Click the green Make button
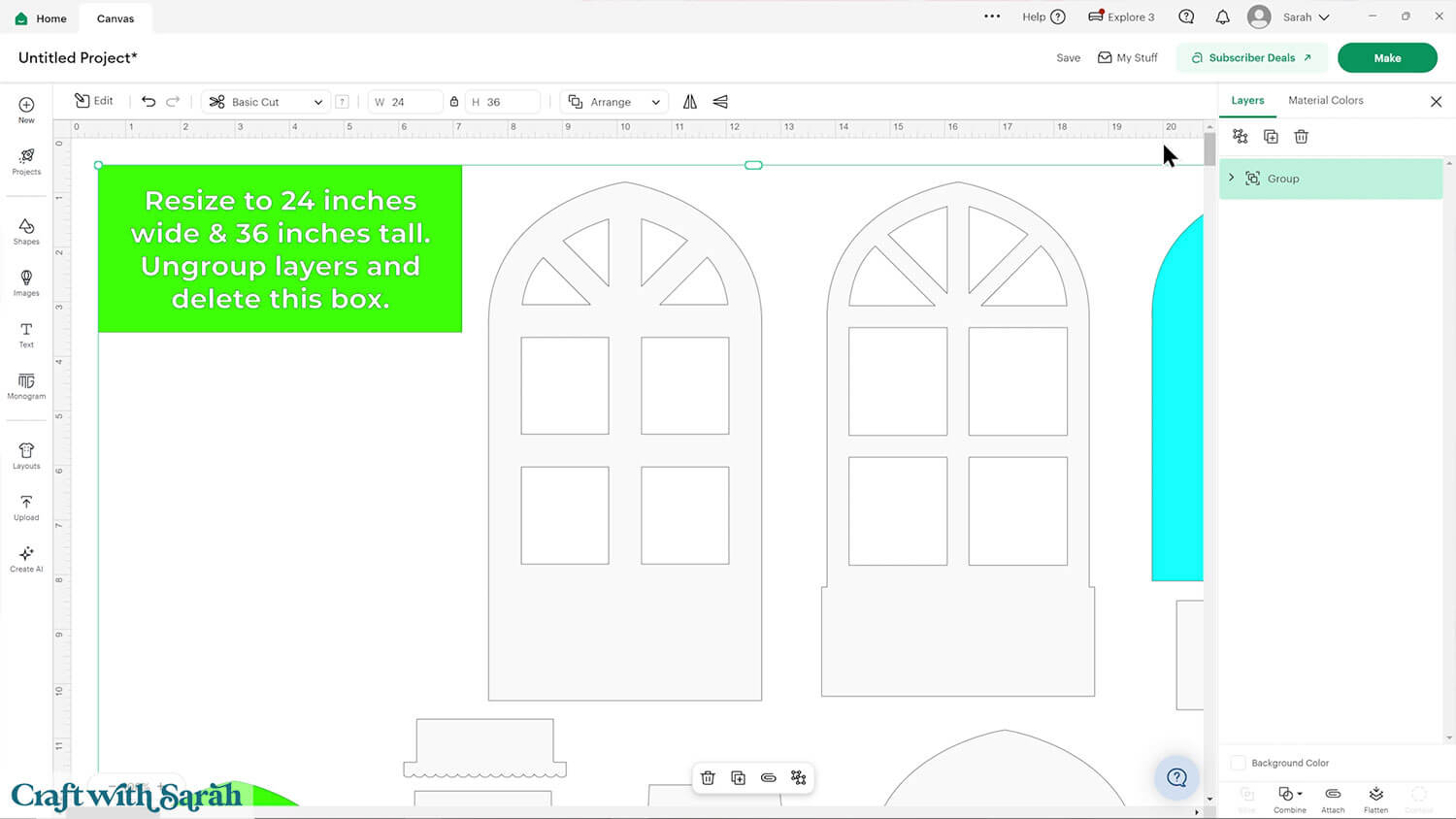This screenshot has width=1456, height=819. tap(1386, 58)
